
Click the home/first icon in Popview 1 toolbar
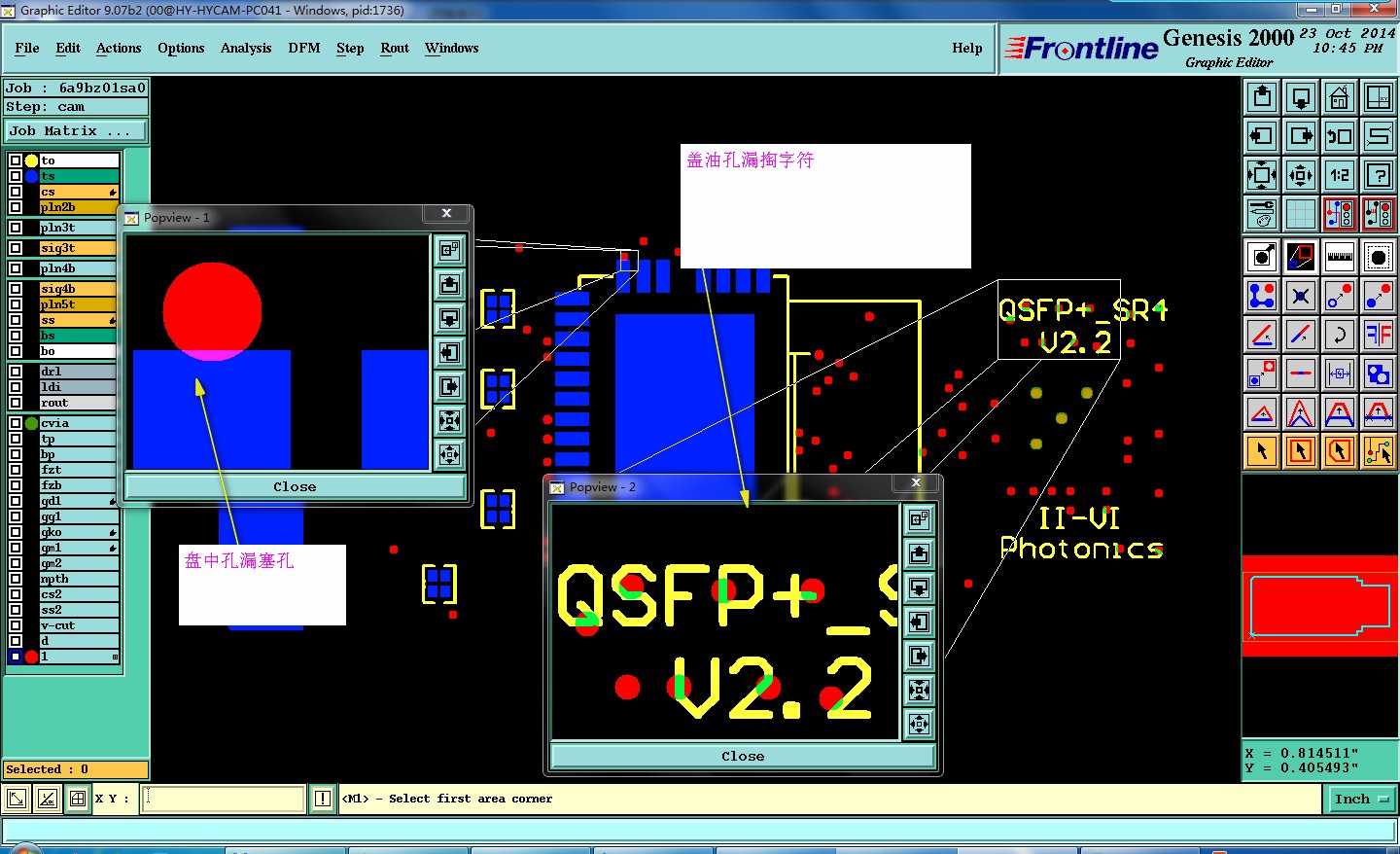(449, 250)
